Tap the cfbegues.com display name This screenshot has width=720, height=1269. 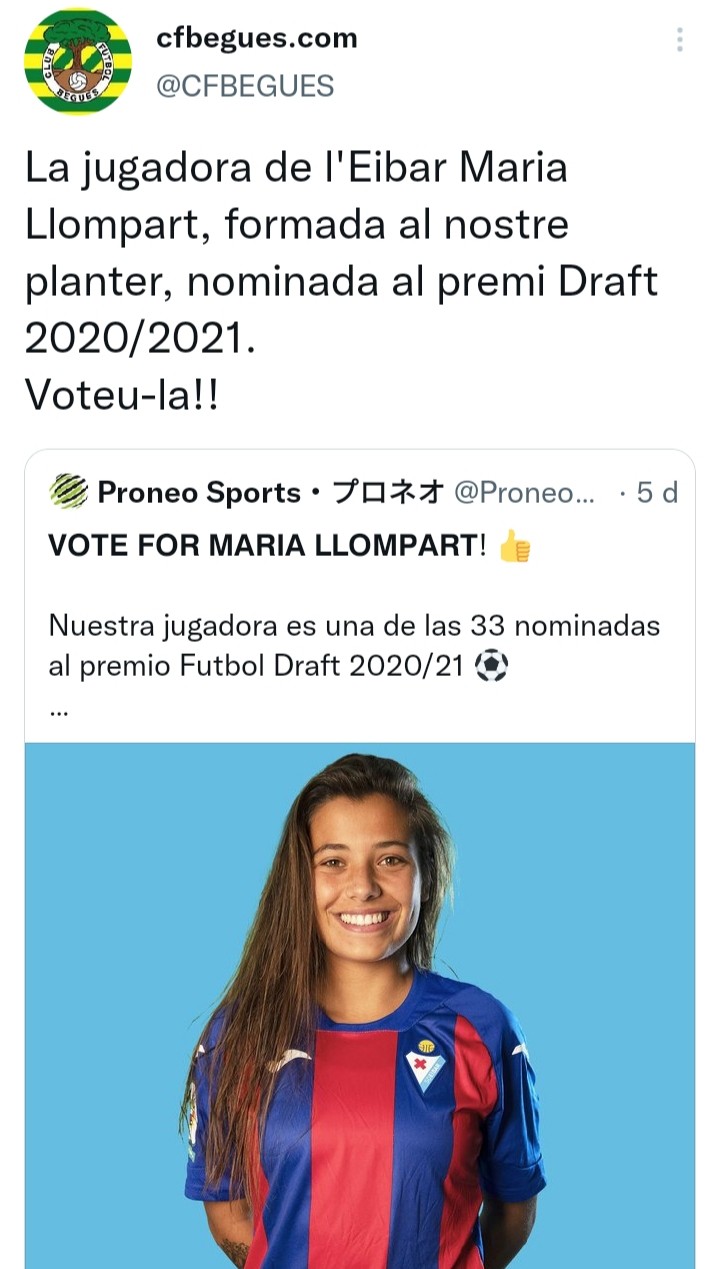256,39
